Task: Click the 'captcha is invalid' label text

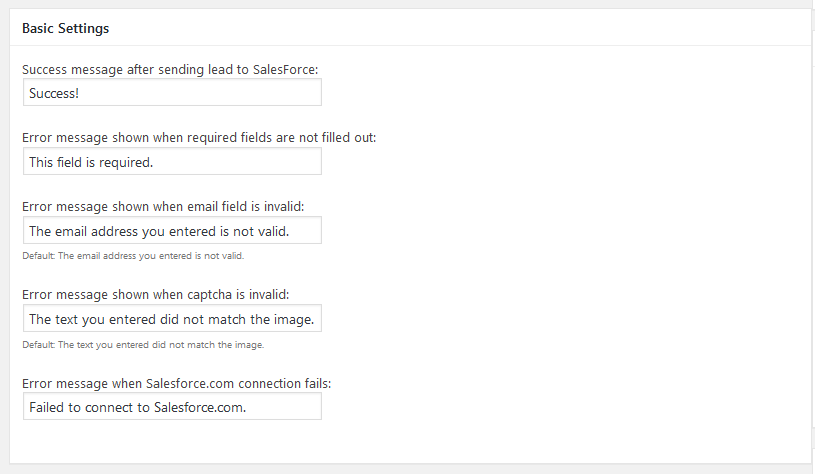Action: (155, 295)
